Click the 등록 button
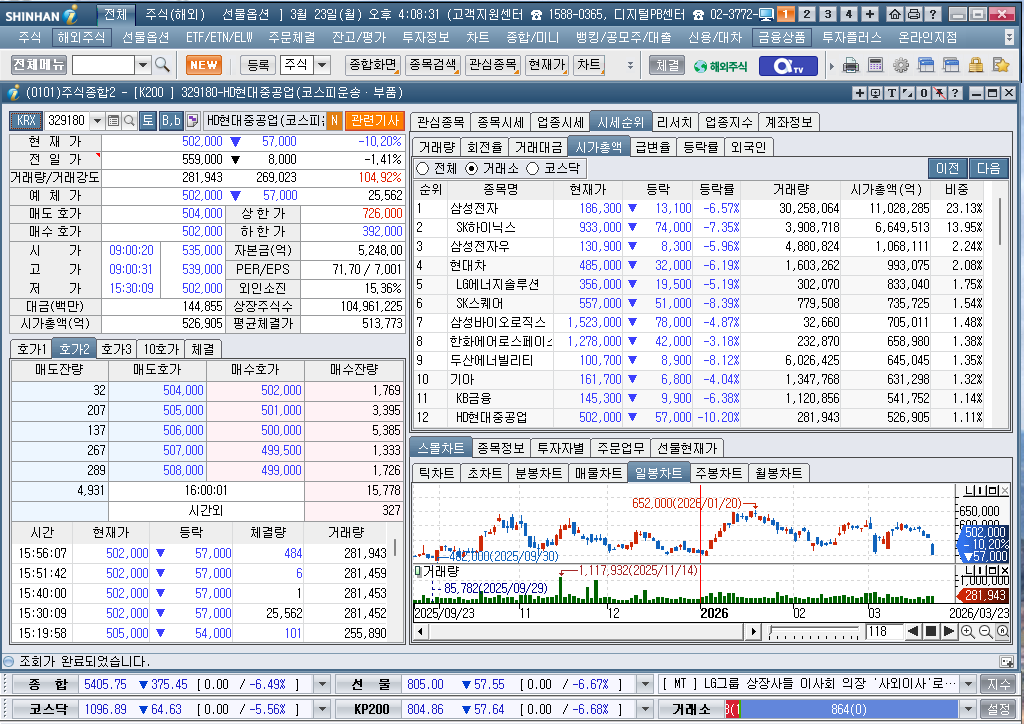 click(x=258, y=65)
